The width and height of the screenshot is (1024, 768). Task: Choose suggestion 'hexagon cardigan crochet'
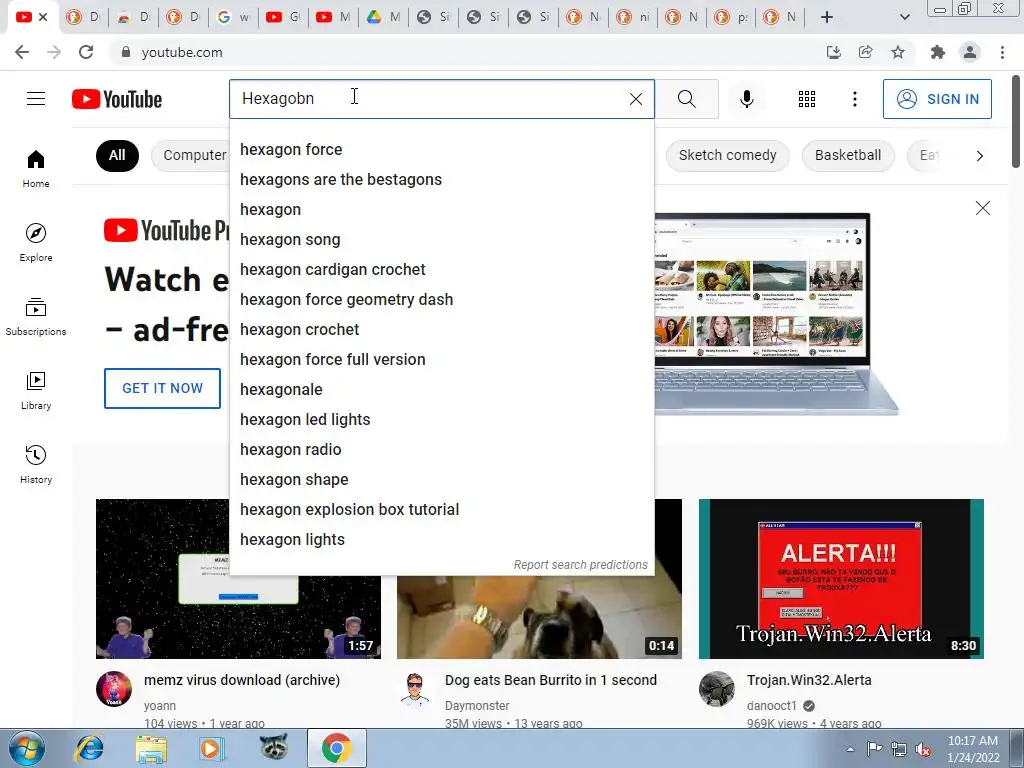pos(441,270)
